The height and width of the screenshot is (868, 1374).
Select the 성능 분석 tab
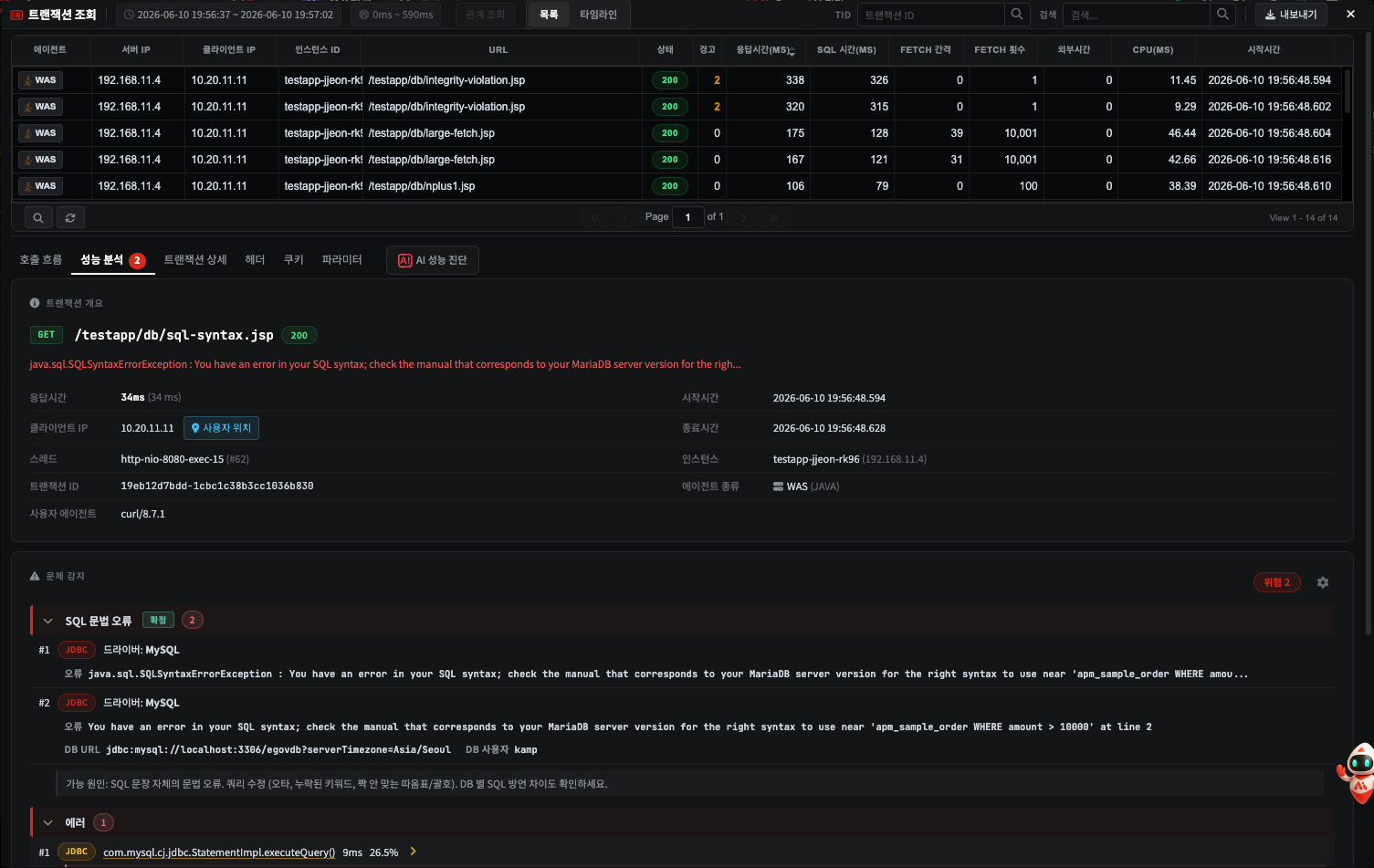113,260
